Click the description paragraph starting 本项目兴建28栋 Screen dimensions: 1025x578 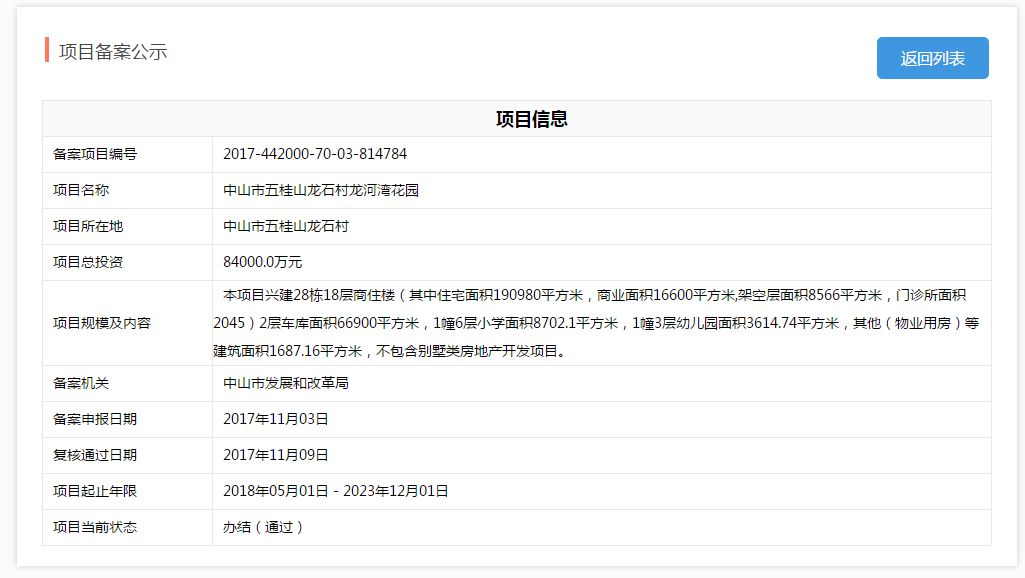tap(596, 323)
